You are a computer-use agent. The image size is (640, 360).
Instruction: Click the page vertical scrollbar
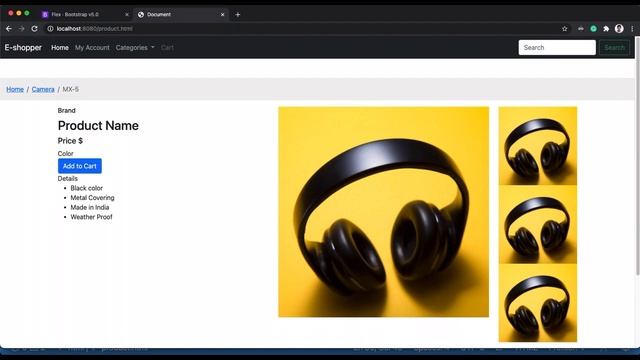pos(638,155)
